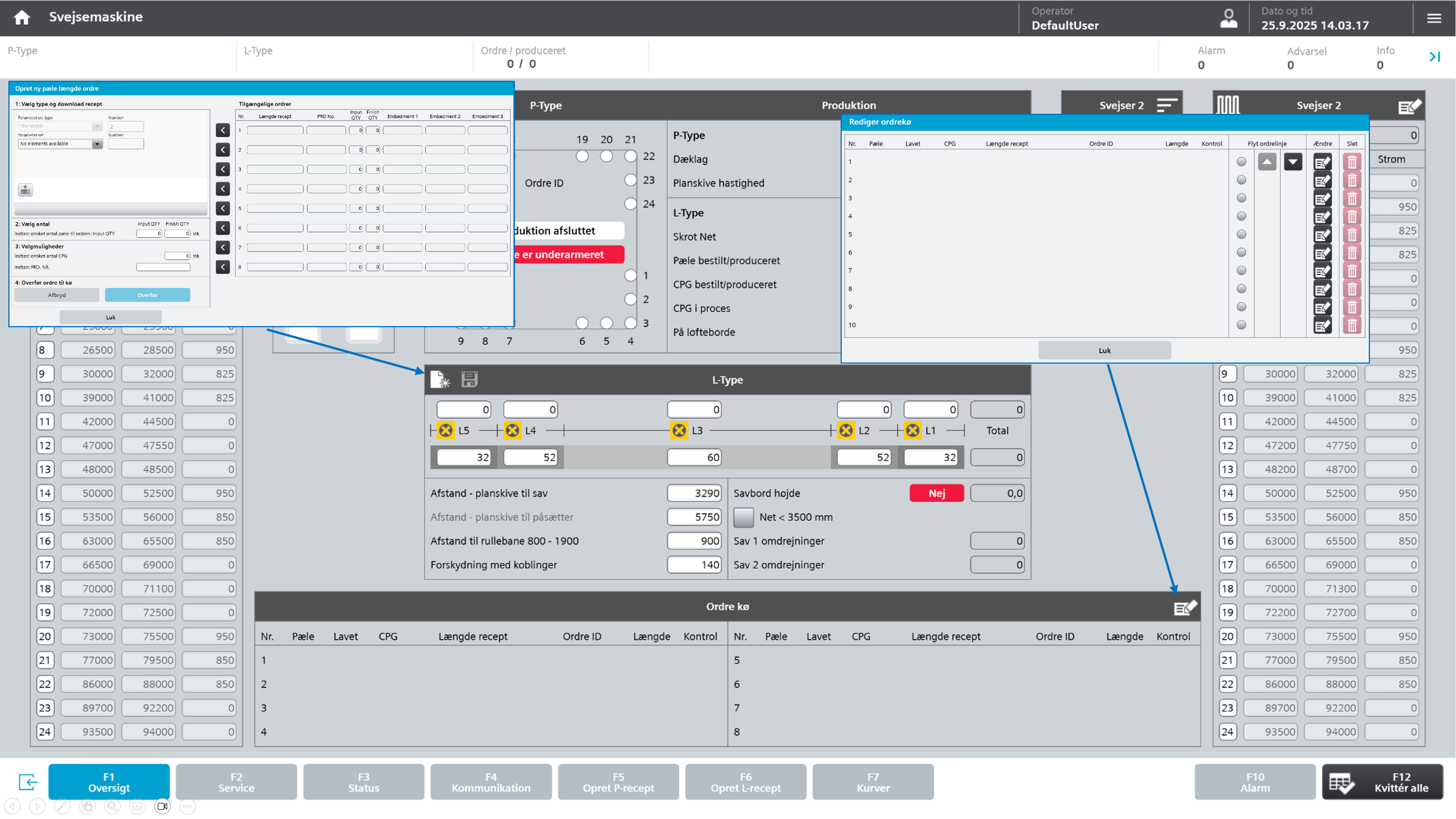The width and height of the screenshot is (1456, 819).
Task: Click the download recept icon
Action: tap(25, 190)
